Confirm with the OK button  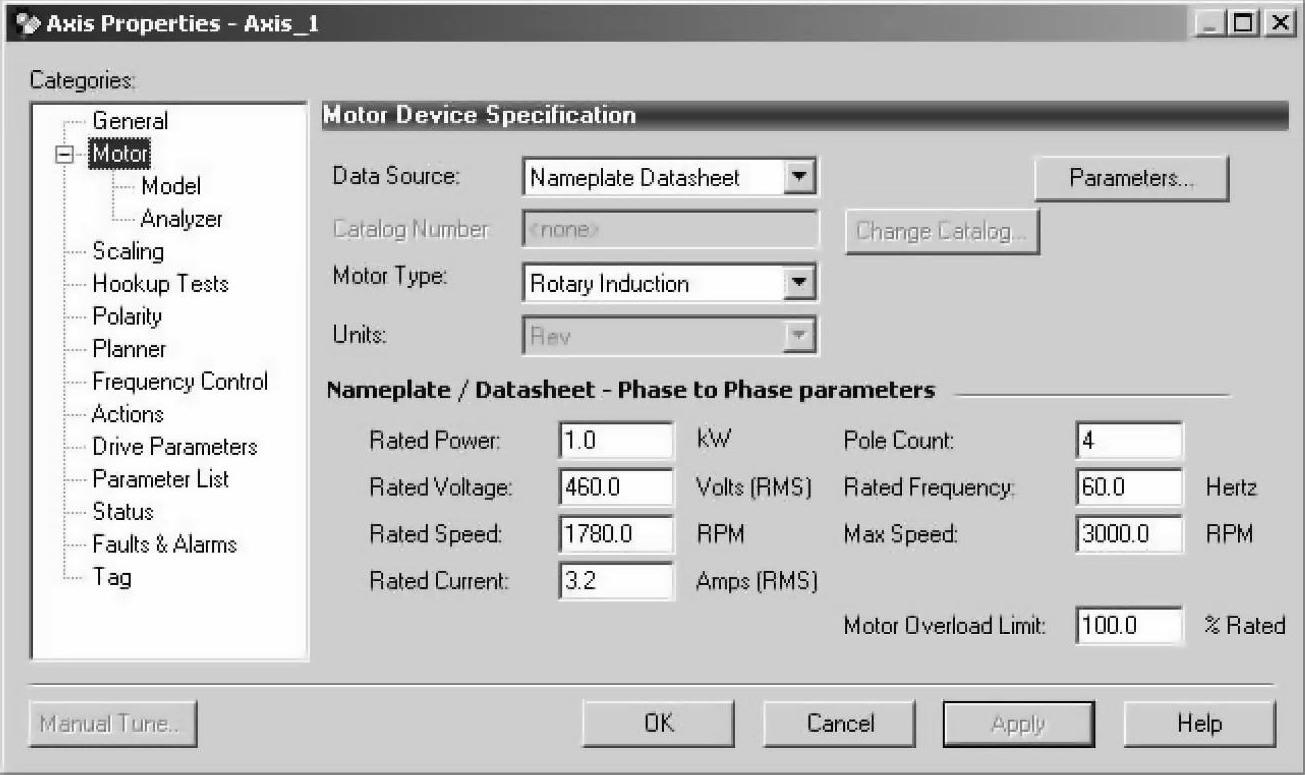pyautogui.click(x=659, y=723)
